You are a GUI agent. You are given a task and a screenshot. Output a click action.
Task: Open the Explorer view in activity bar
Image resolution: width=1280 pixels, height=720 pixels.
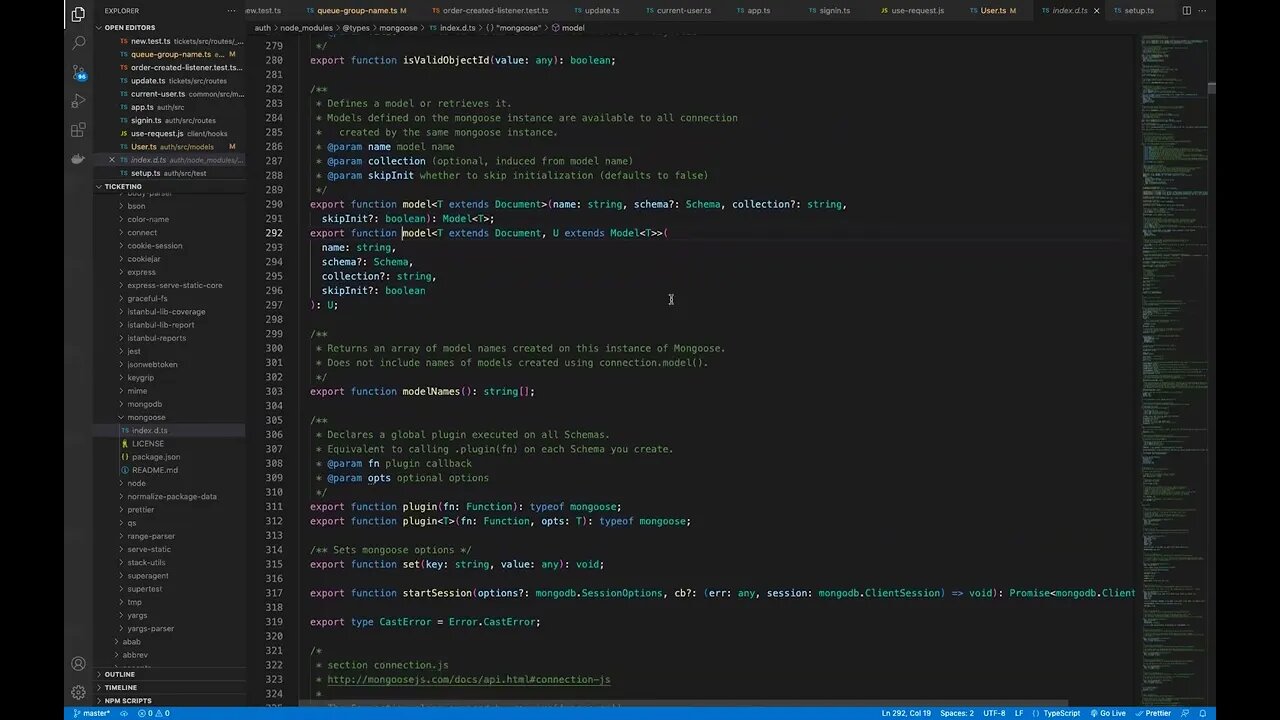point(78,14)
